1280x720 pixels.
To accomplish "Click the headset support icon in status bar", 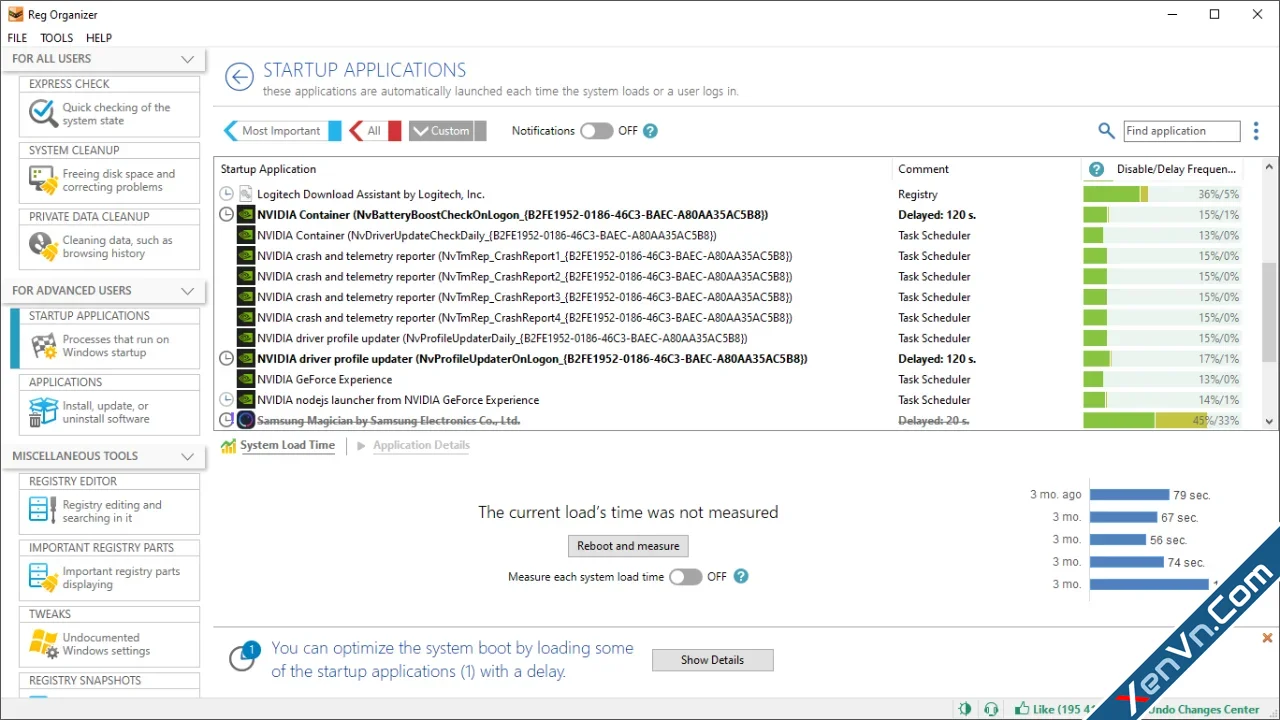I will pyautogui.click(x=991, y=709).
